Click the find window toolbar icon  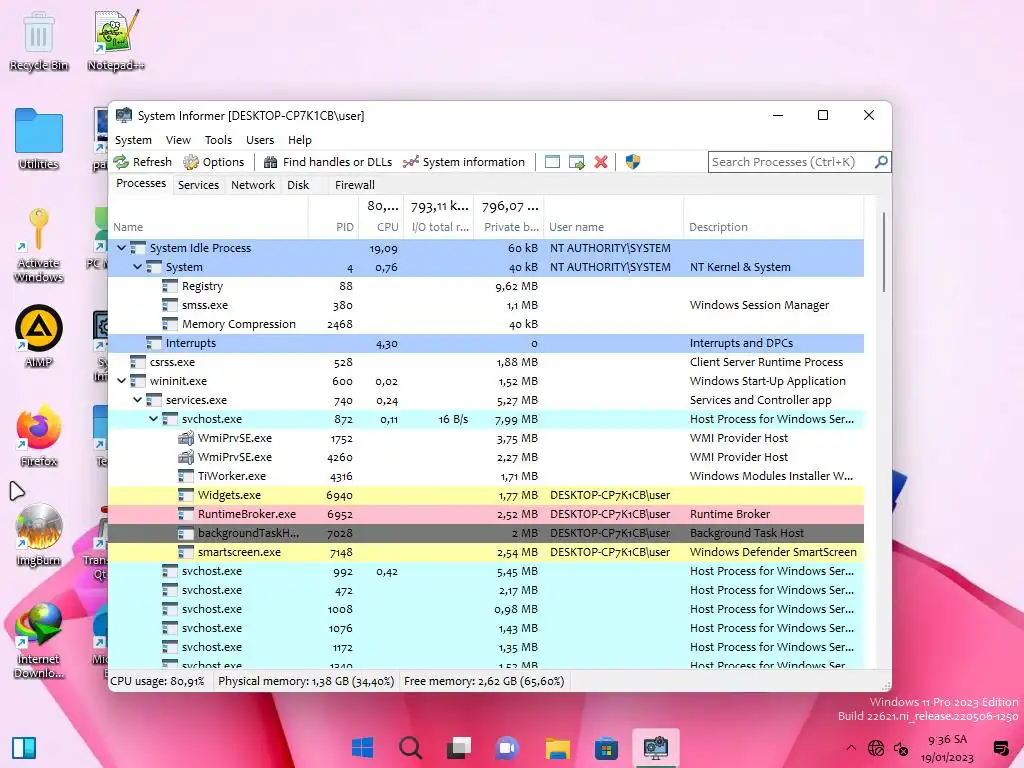[552, 162]
